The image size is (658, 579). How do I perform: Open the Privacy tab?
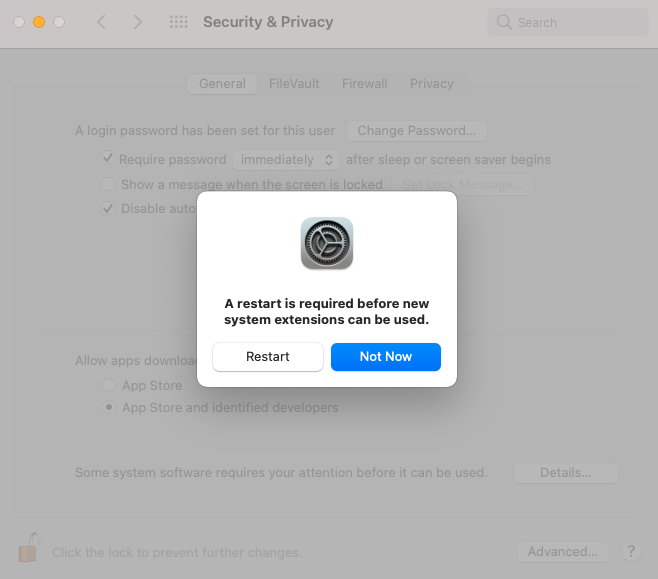[x=431, y=83]
